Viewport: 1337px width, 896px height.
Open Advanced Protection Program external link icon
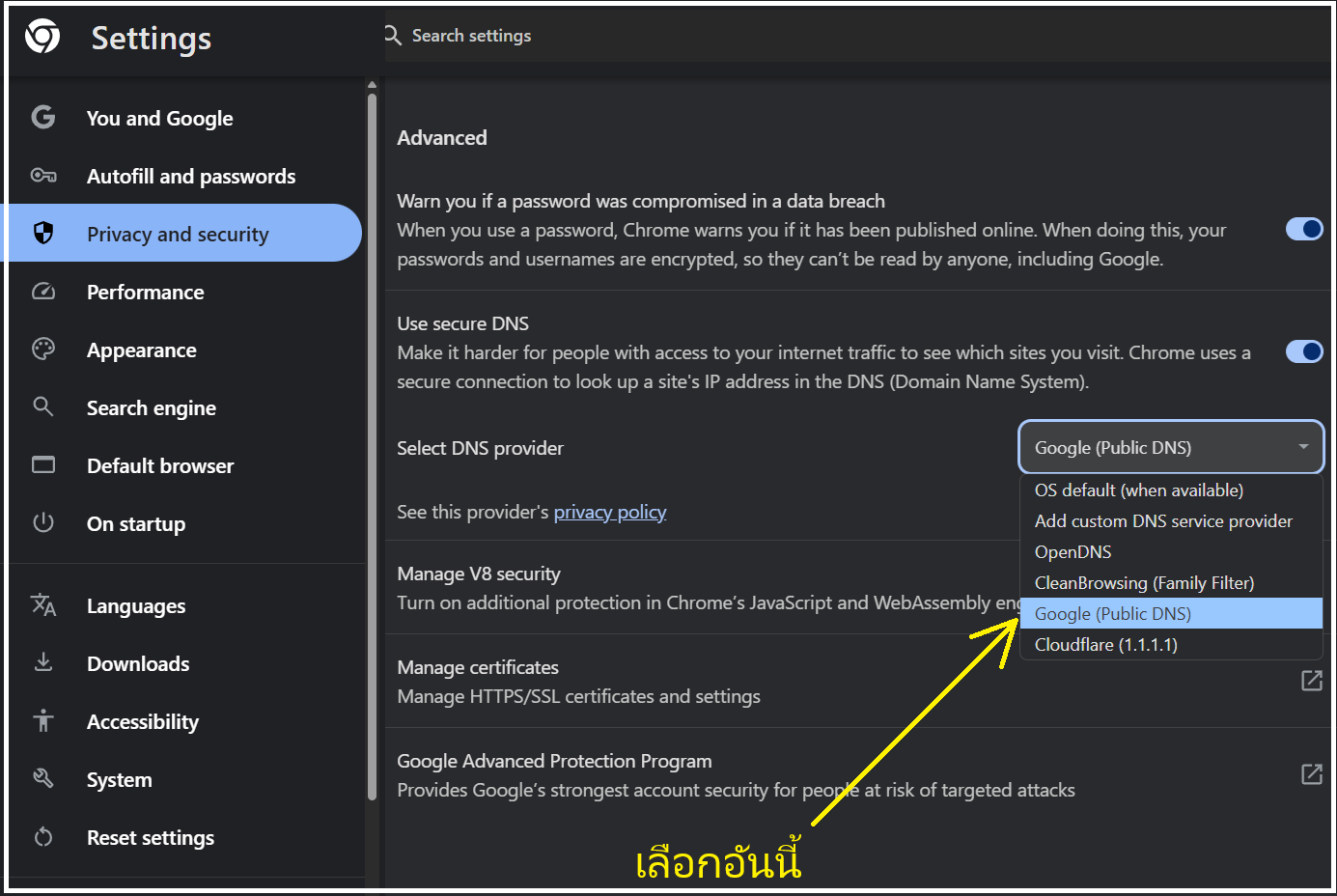point(1312,774)
